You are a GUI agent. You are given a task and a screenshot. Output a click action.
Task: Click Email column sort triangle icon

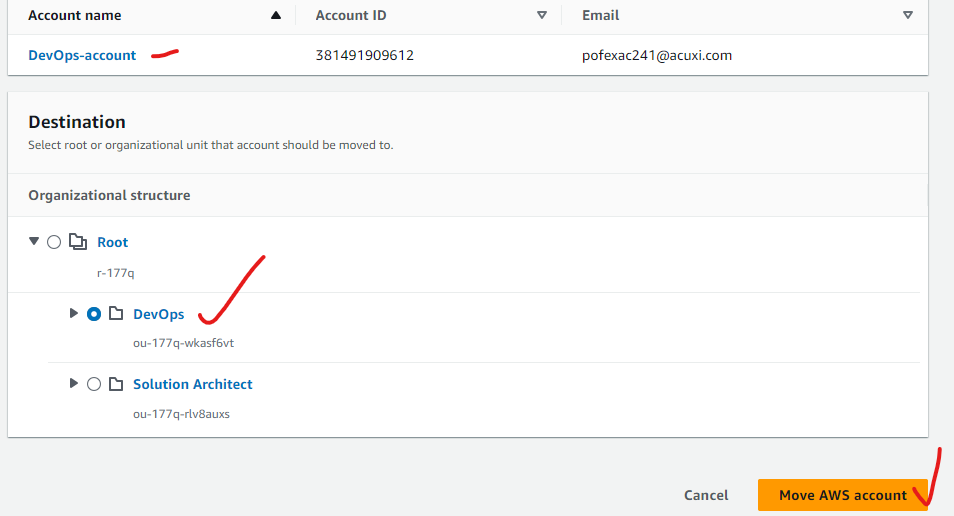click(x=907, y=16)
